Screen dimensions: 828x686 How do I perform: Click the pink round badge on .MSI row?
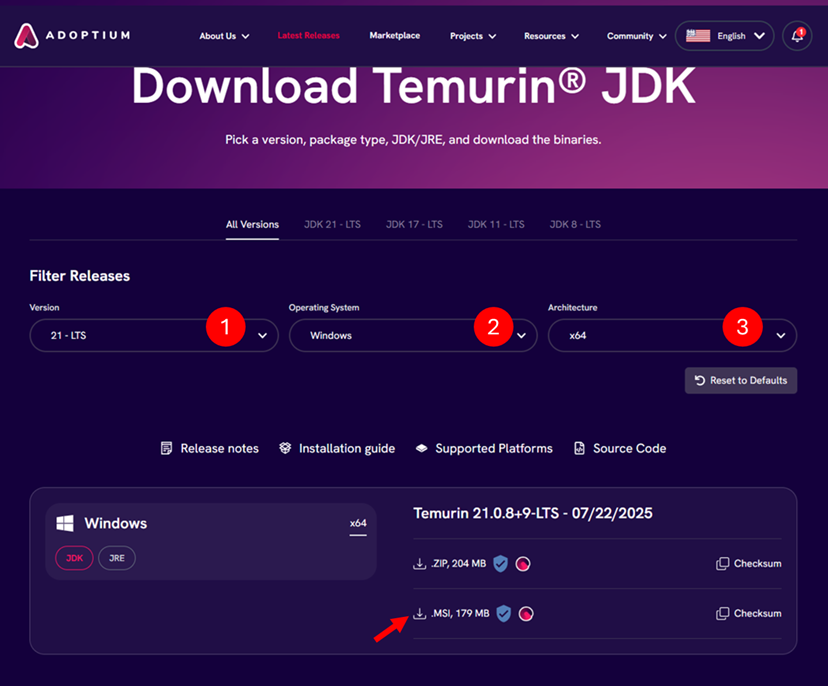click(526, 614)
